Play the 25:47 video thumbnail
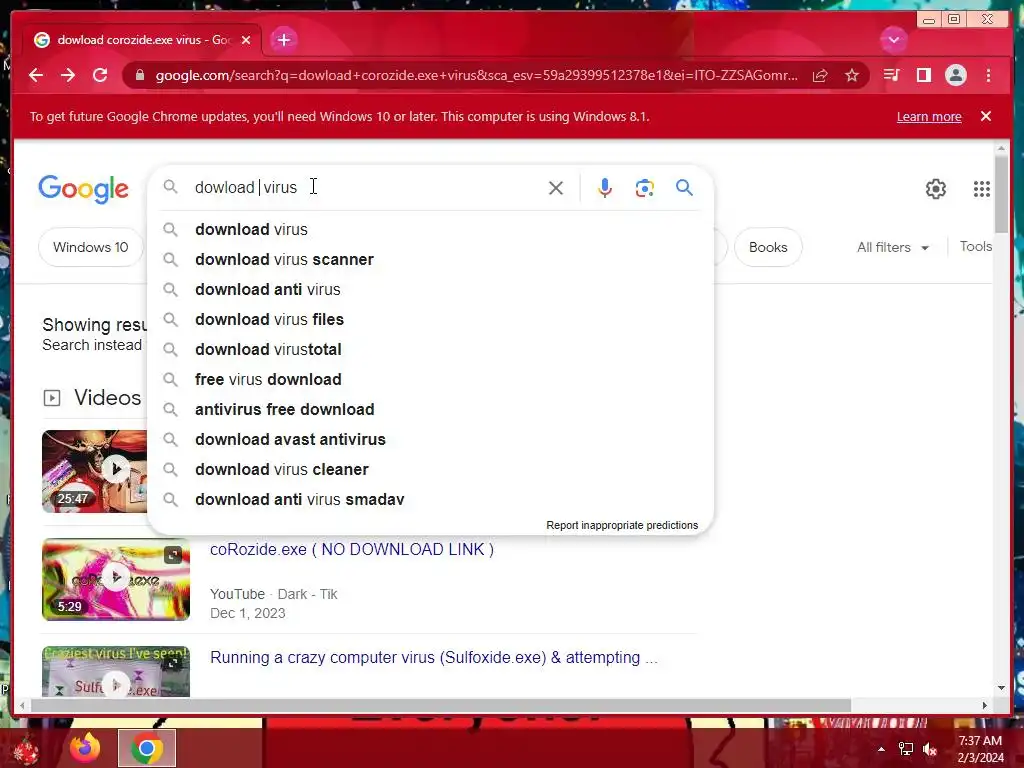The width and height of the screenshot is (1024, 768). pos(95,471)
